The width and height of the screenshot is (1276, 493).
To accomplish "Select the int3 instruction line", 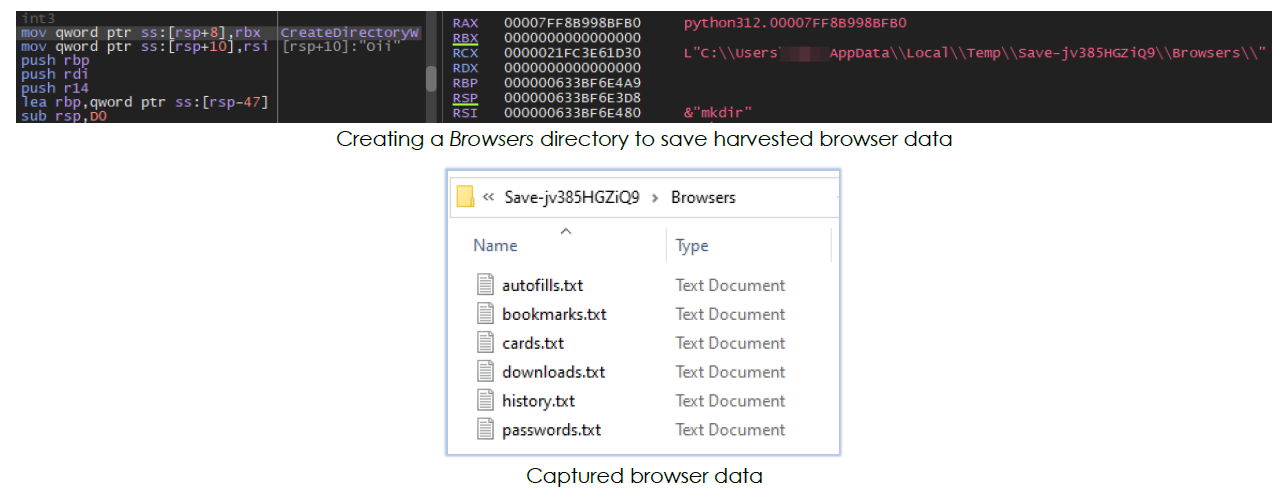I will pos(37,19).
